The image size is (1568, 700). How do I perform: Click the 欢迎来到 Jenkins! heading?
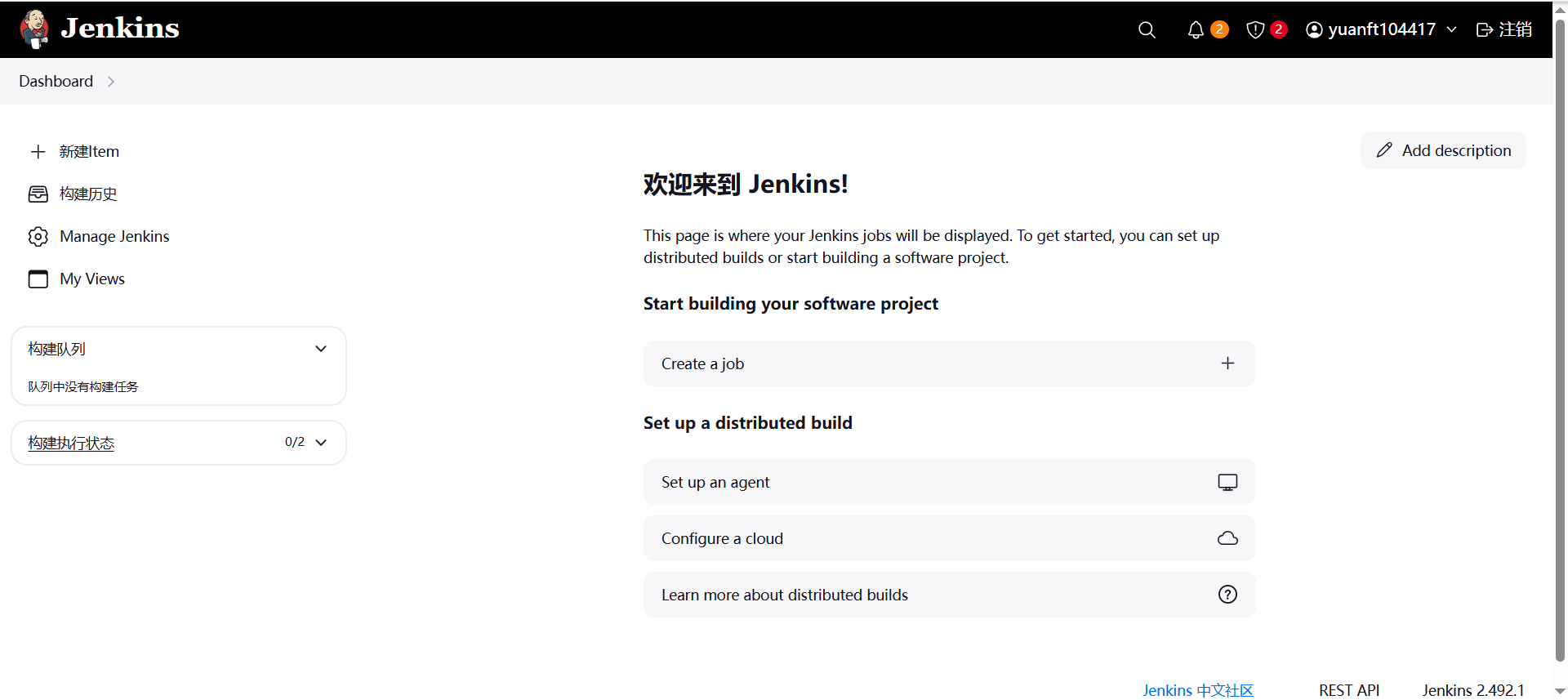coord(746,184)
